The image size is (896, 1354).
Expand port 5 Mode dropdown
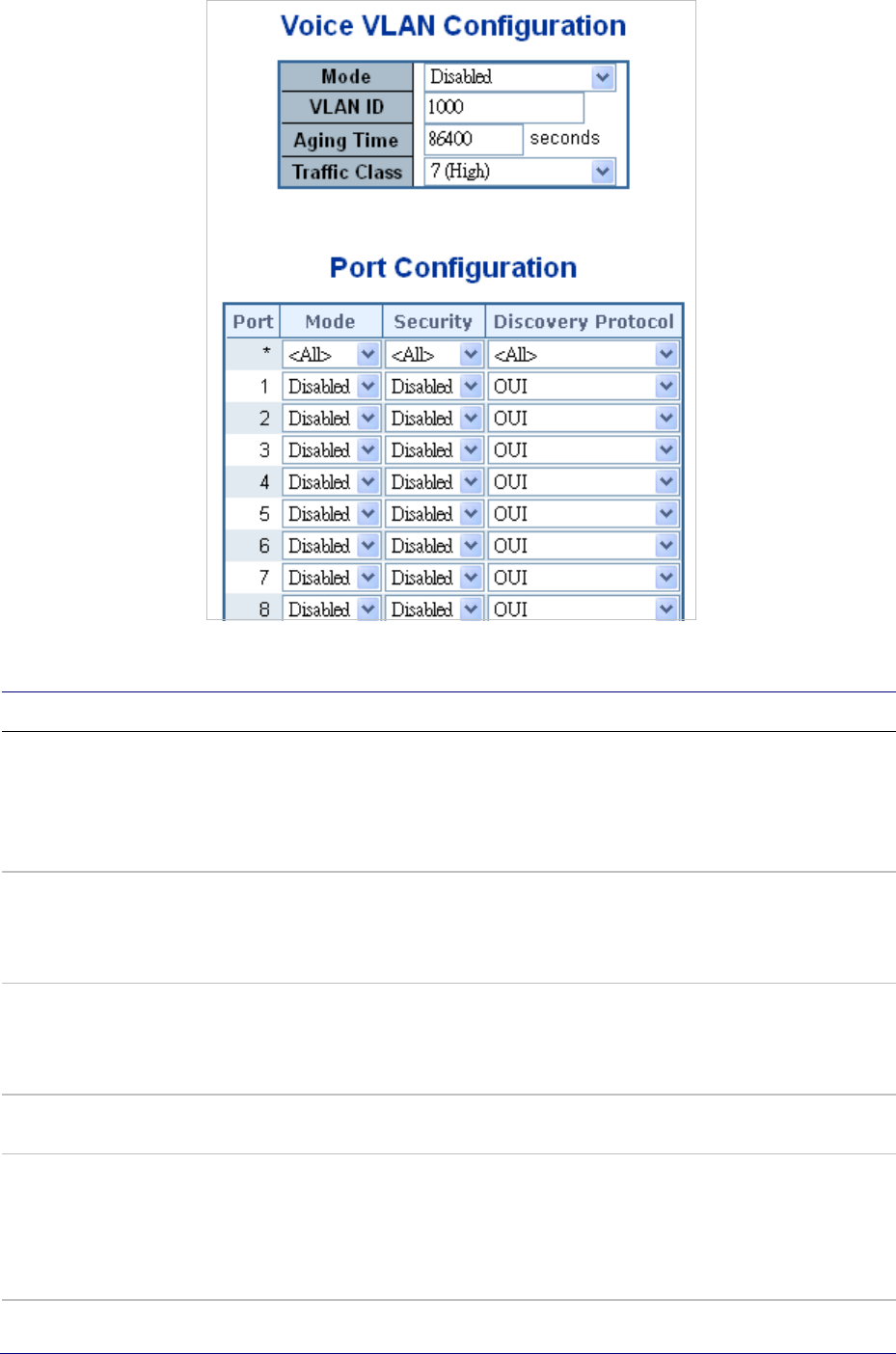[332, 514]
